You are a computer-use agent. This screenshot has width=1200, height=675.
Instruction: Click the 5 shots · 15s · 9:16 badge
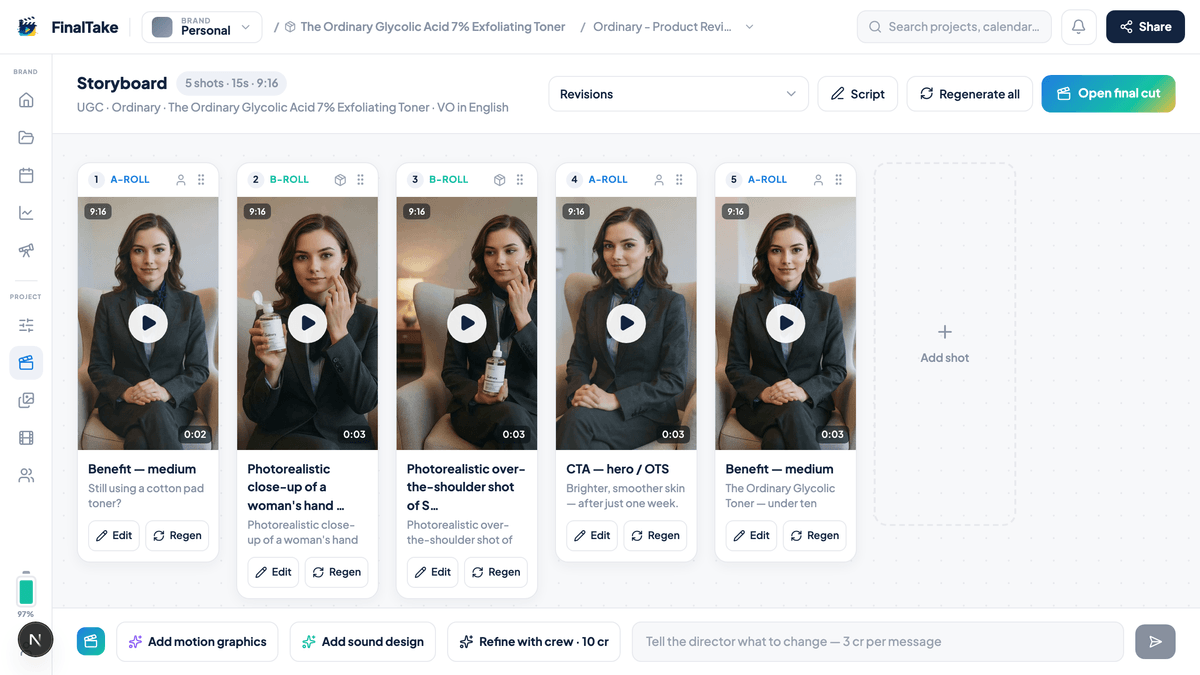coord(232,83)
